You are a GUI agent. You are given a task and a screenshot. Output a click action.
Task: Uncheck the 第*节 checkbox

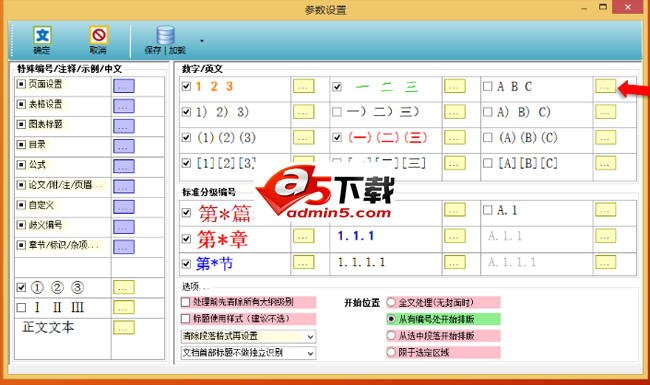click(186, 264)
